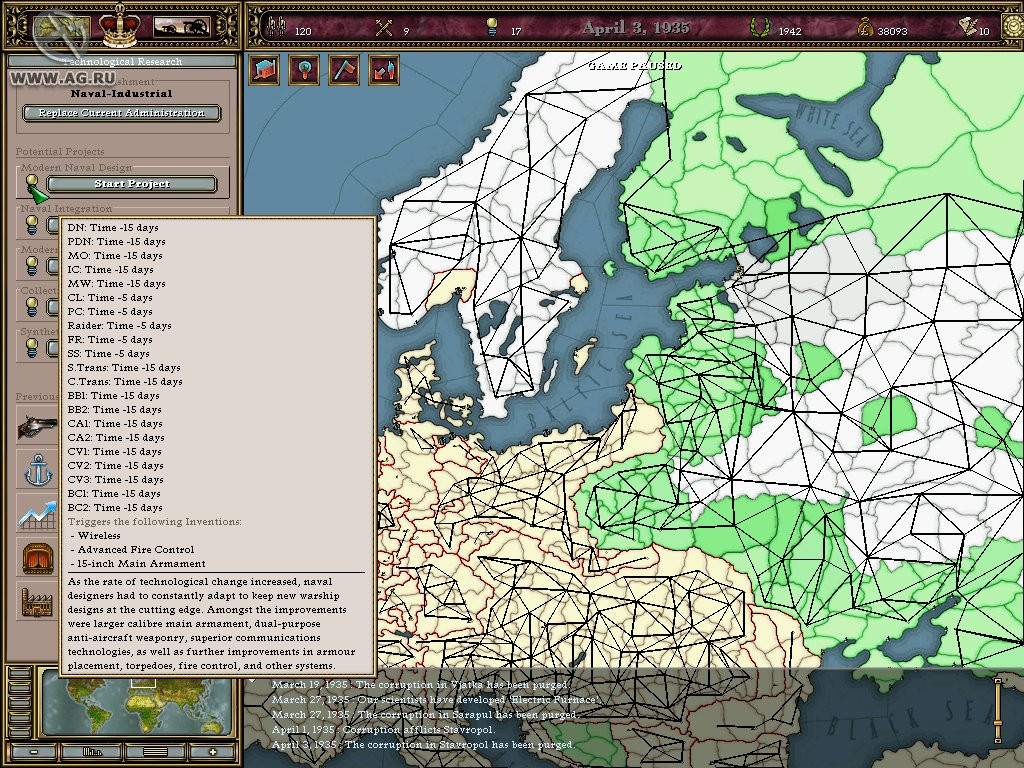Click log entry 'Corruption afflicts Stavropol'
Screen dimensions: 1024x768
click(x=383, y=729)
